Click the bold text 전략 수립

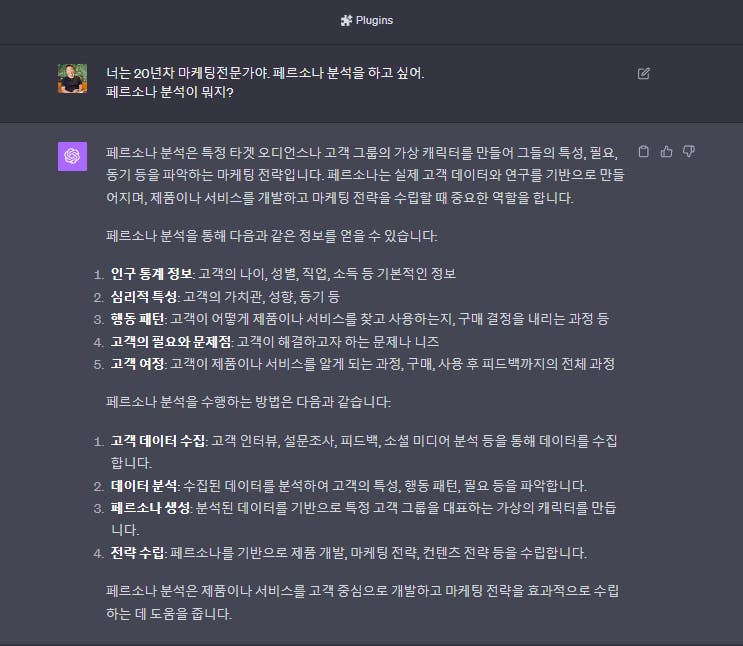(137, 553)
